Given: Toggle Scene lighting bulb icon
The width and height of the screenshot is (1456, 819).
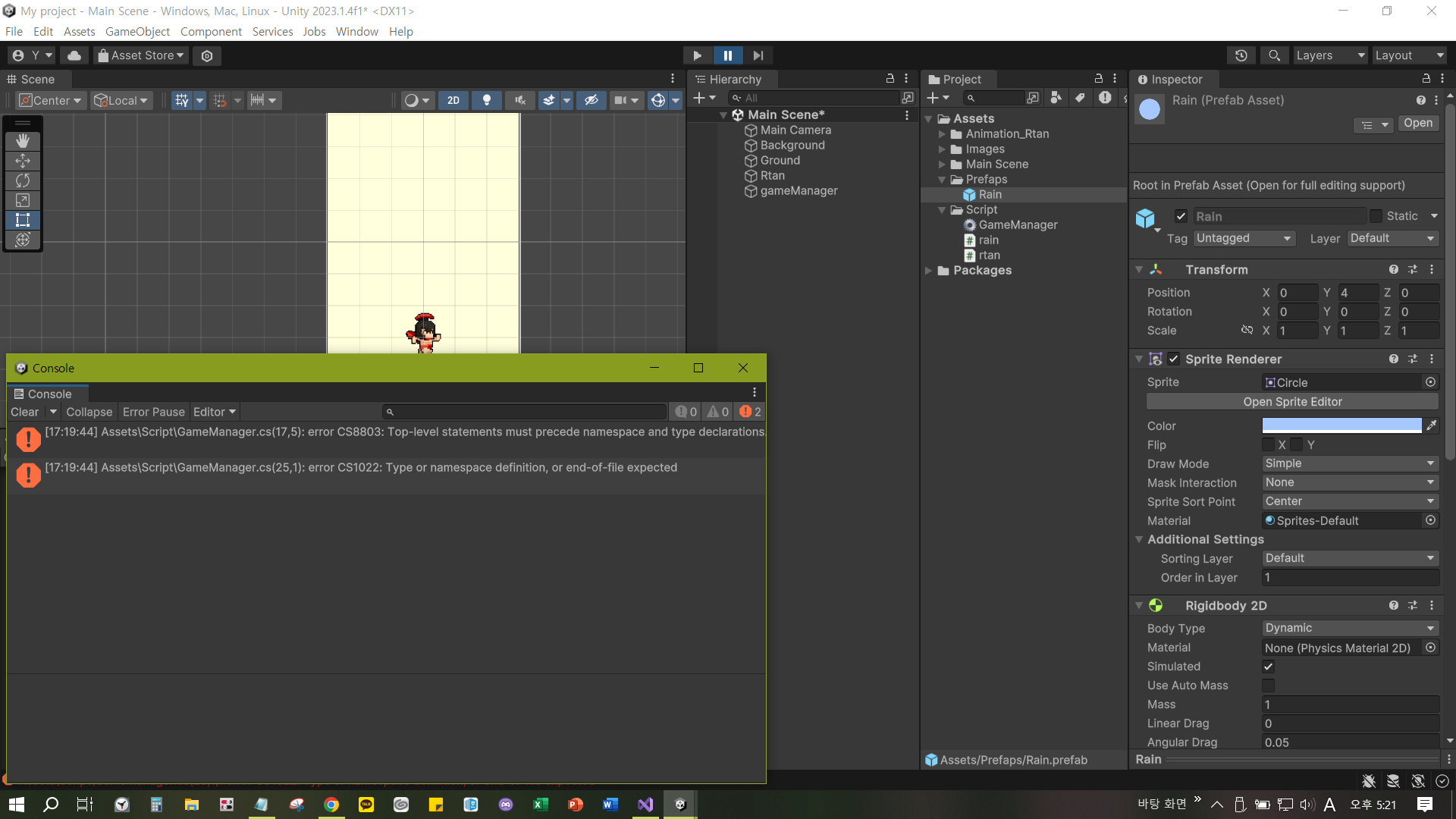Looking at the screenshot, I should click(487, 100).
